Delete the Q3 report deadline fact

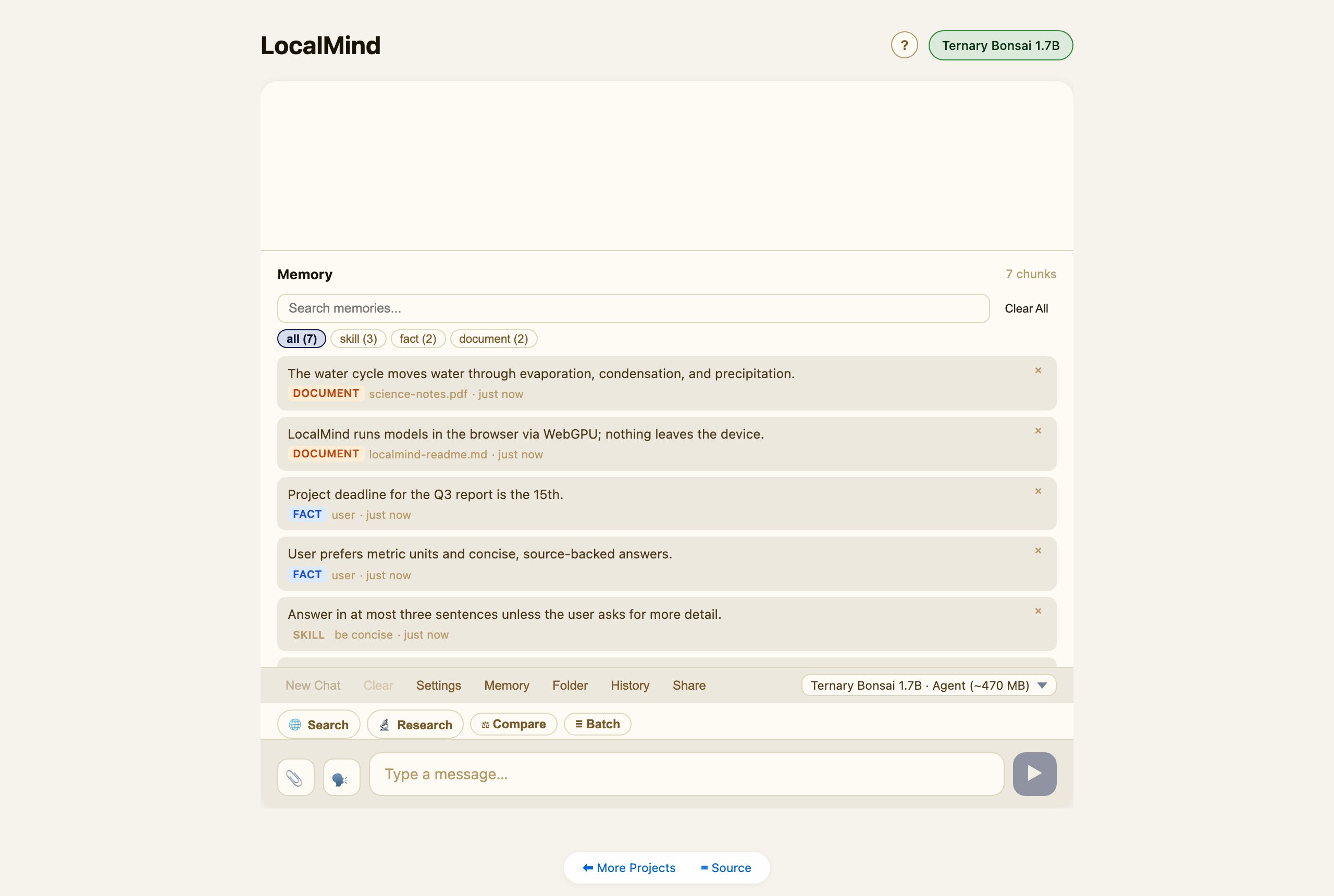click(x=1038, y=491)
